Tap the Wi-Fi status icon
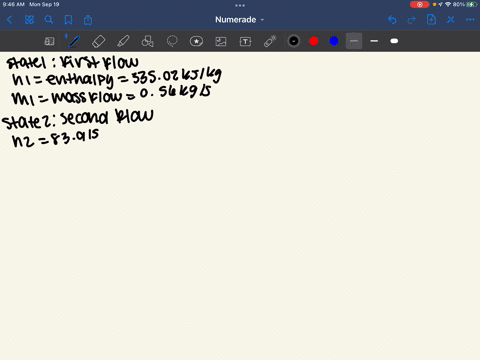Viewport: 480px width, 360px height. (448, 4)
